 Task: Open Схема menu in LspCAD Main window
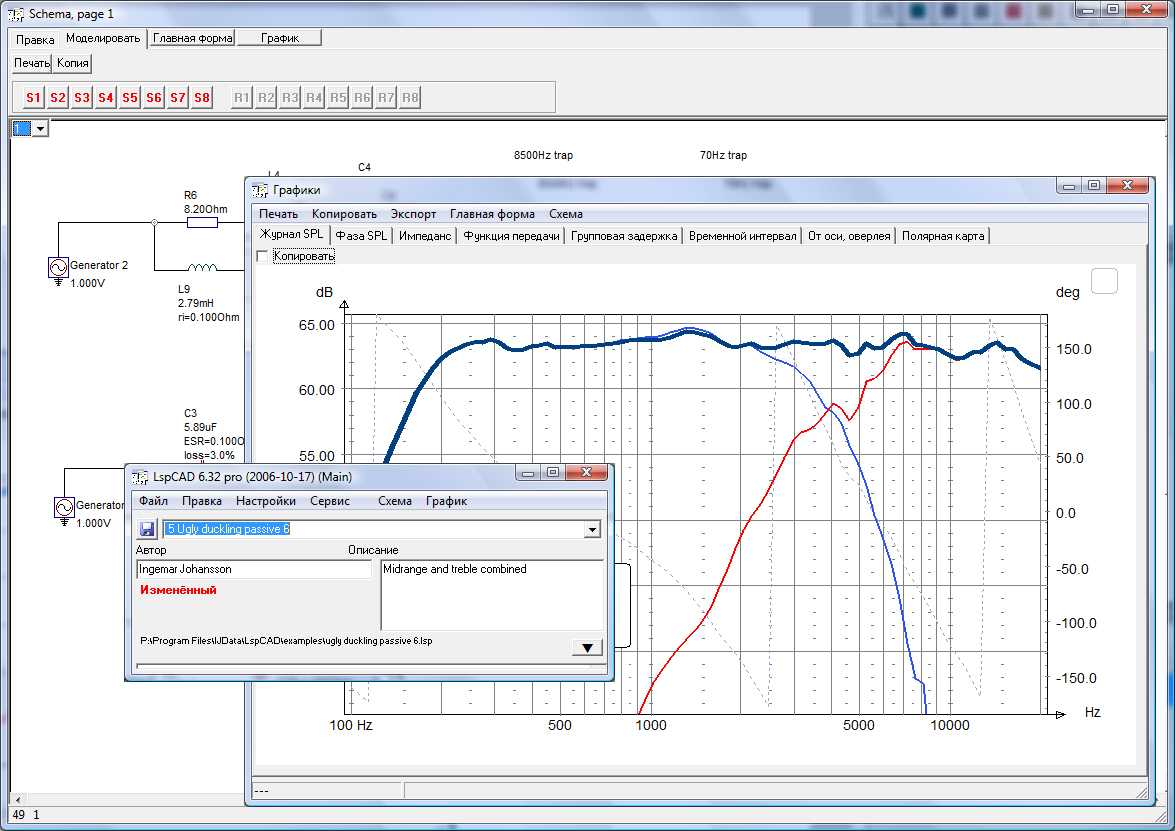click(x=395, y=501)
